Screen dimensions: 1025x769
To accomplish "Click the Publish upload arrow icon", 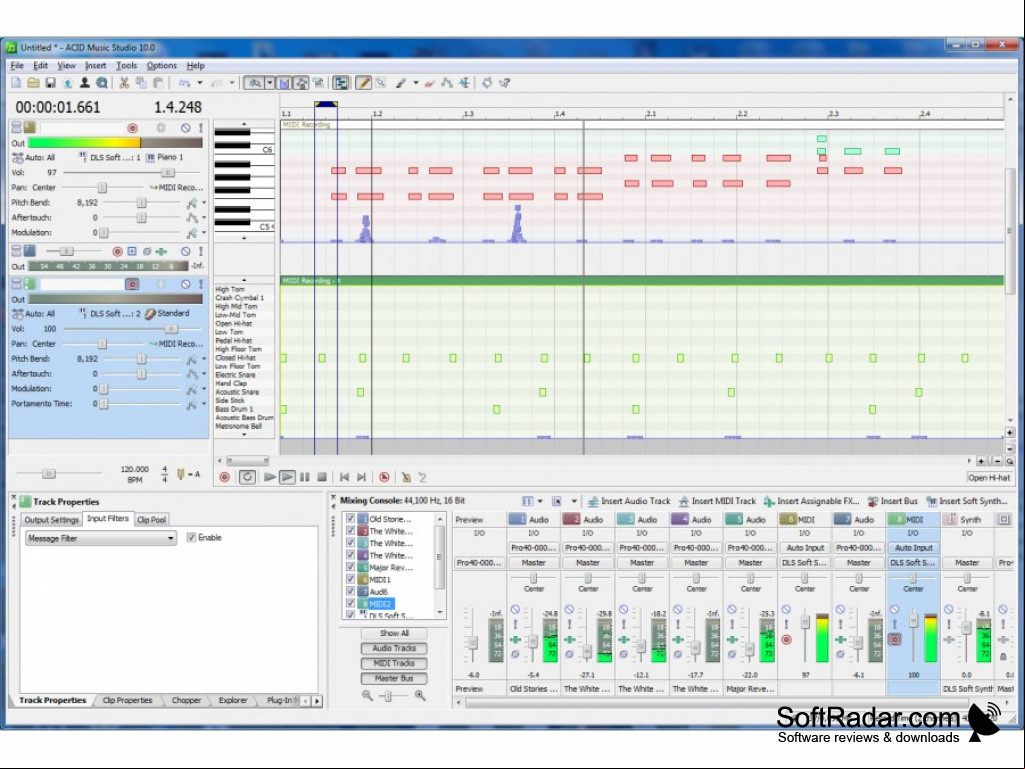I will 67,83.
